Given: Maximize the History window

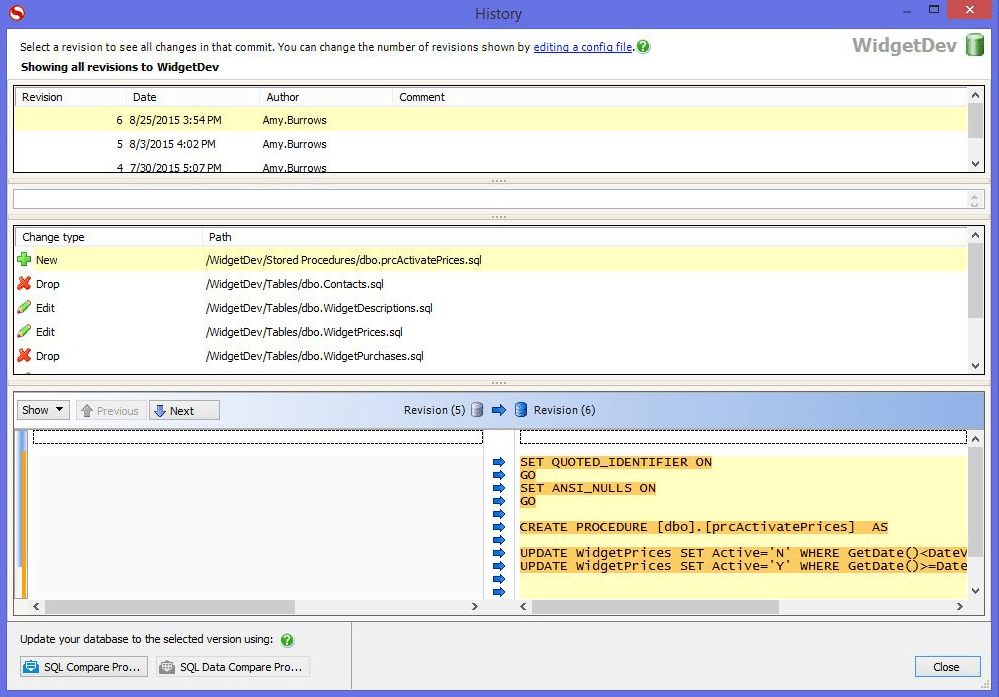Looking at the screenshot, I should pyautogui.click(x=933, y=10).
